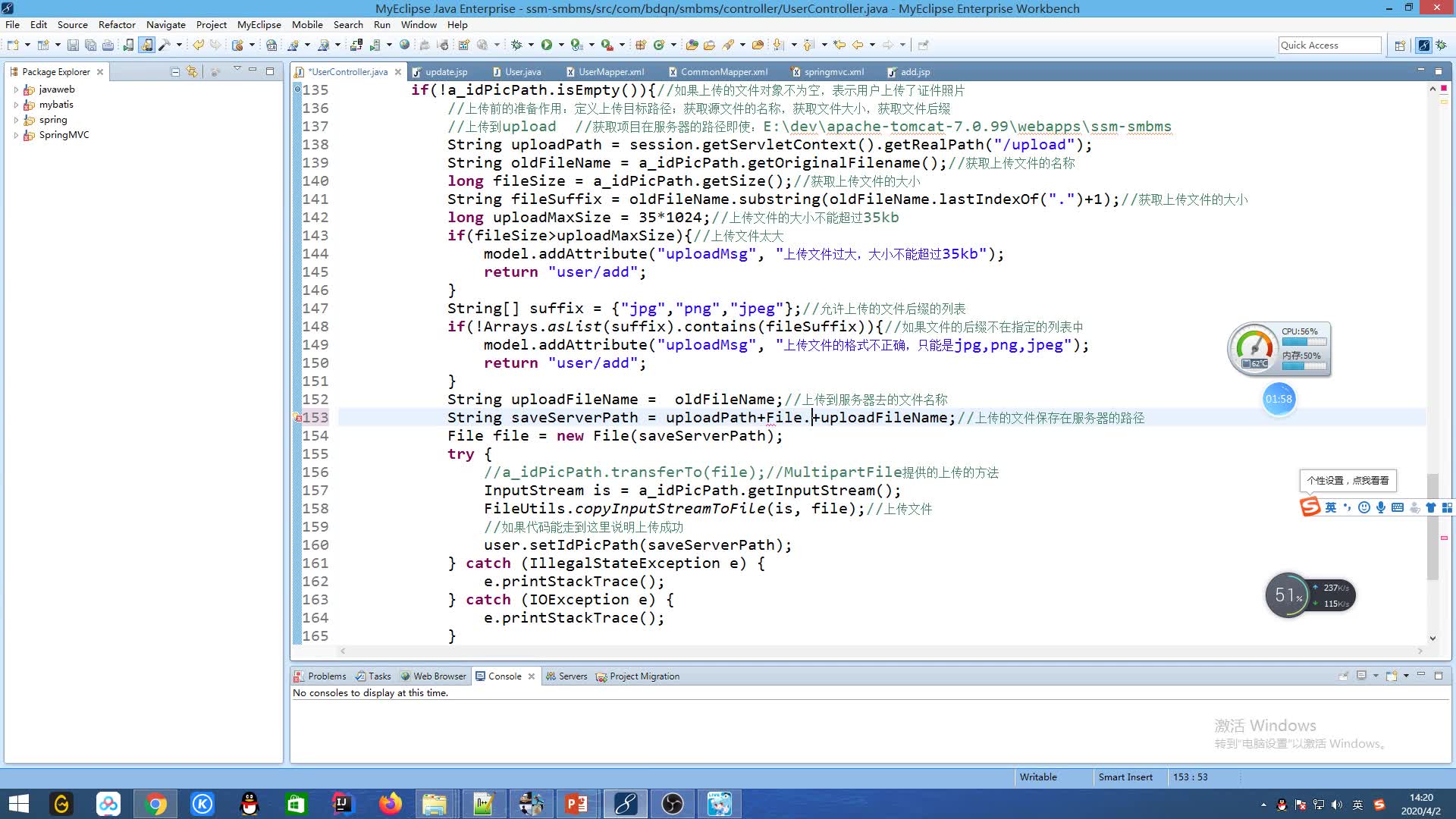This screenshot has width=1456, height=819.
Task: Click the green Run button icon
Action: click(546, 45)
